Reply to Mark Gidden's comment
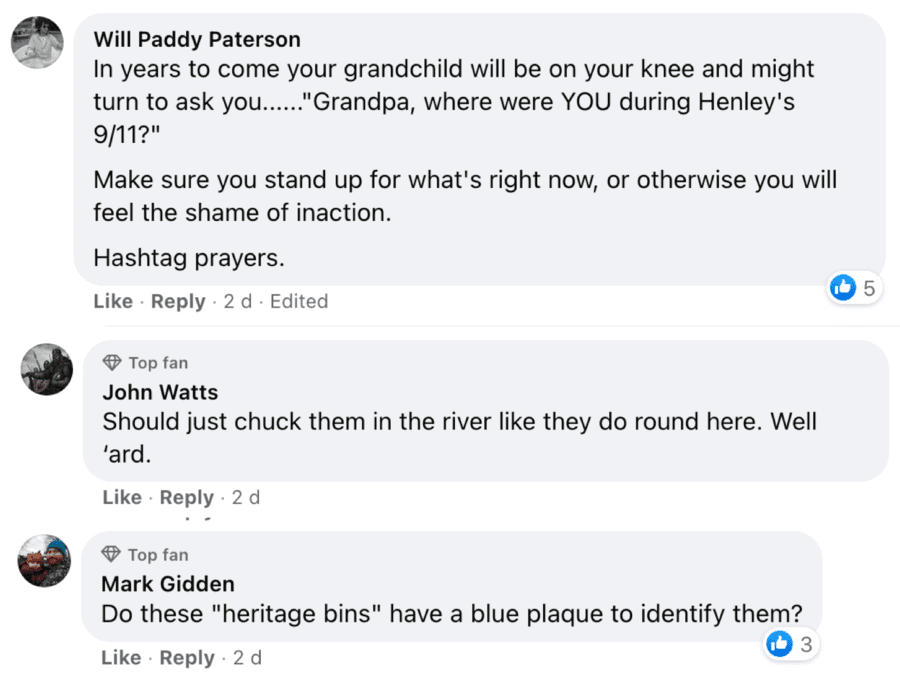The image size is (900, 678). (x=187, y=658)
